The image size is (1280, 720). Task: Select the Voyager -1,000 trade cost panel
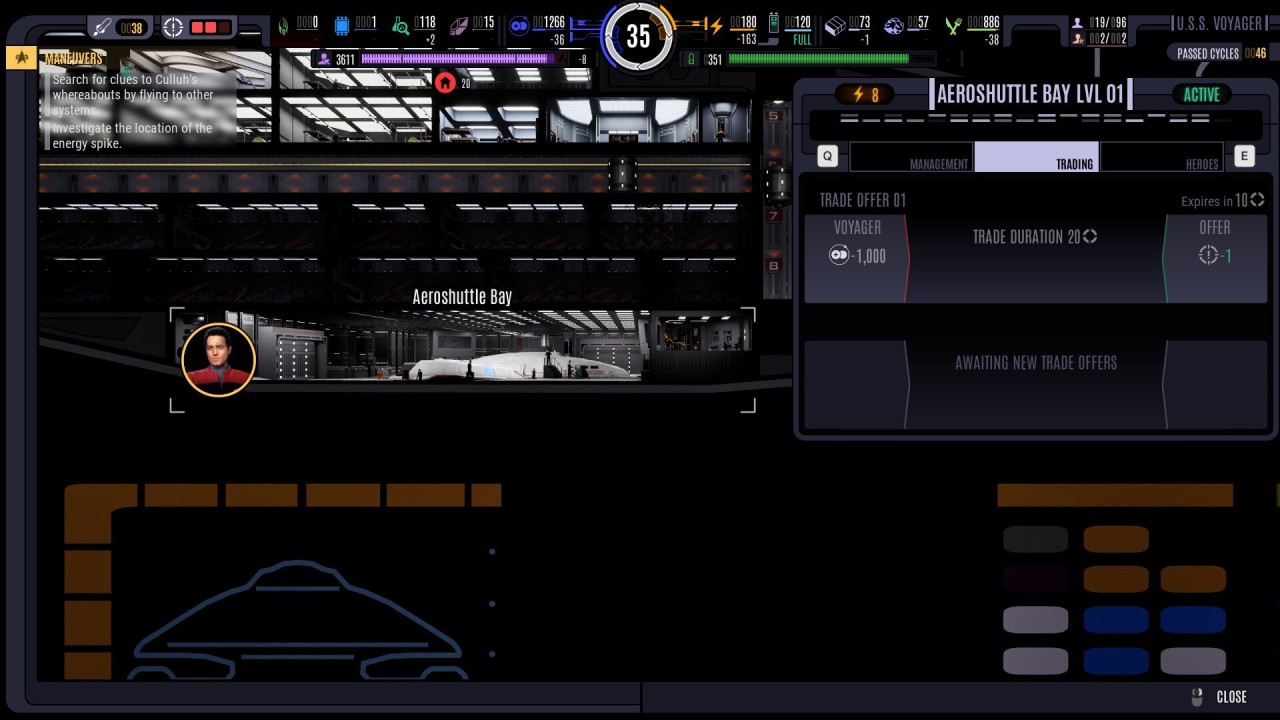tap(857, 257)
